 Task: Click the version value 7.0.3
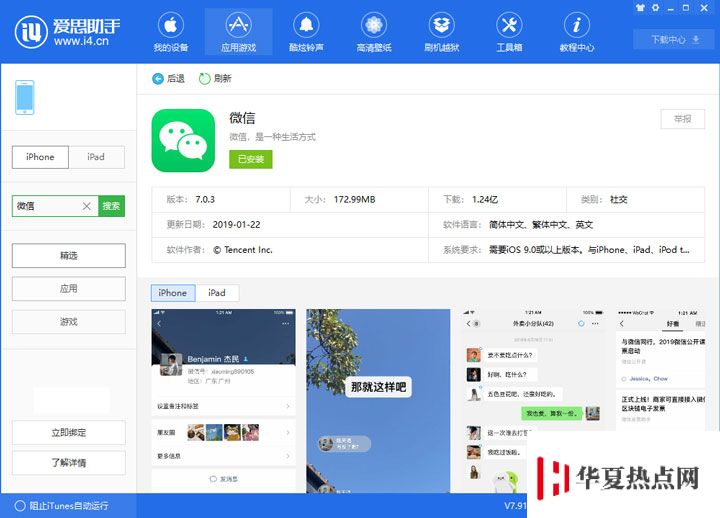[x=205, y=199]
